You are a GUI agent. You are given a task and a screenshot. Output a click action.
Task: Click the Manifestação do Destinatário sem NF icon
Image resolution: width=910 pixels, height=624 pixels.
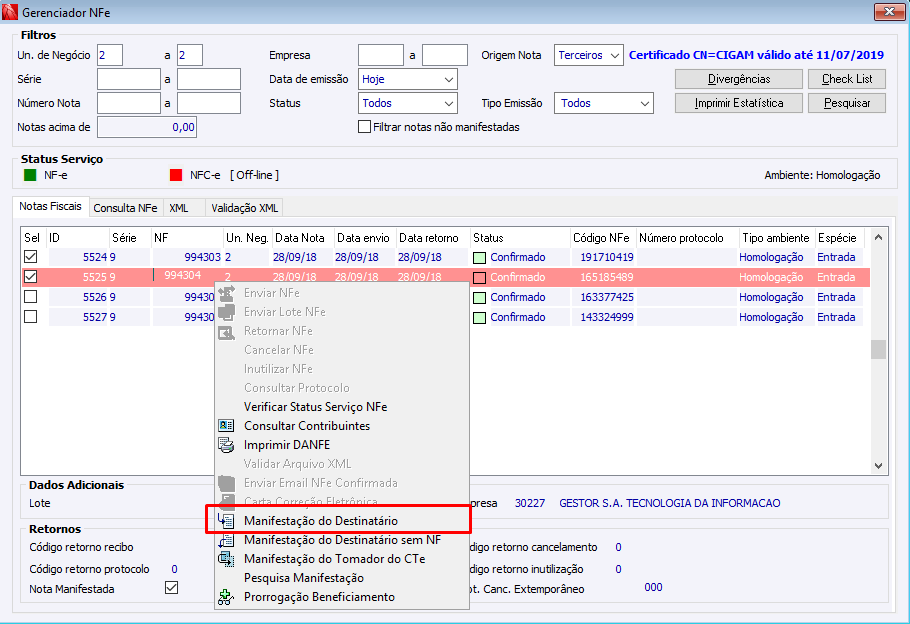[x=226, y=540]
